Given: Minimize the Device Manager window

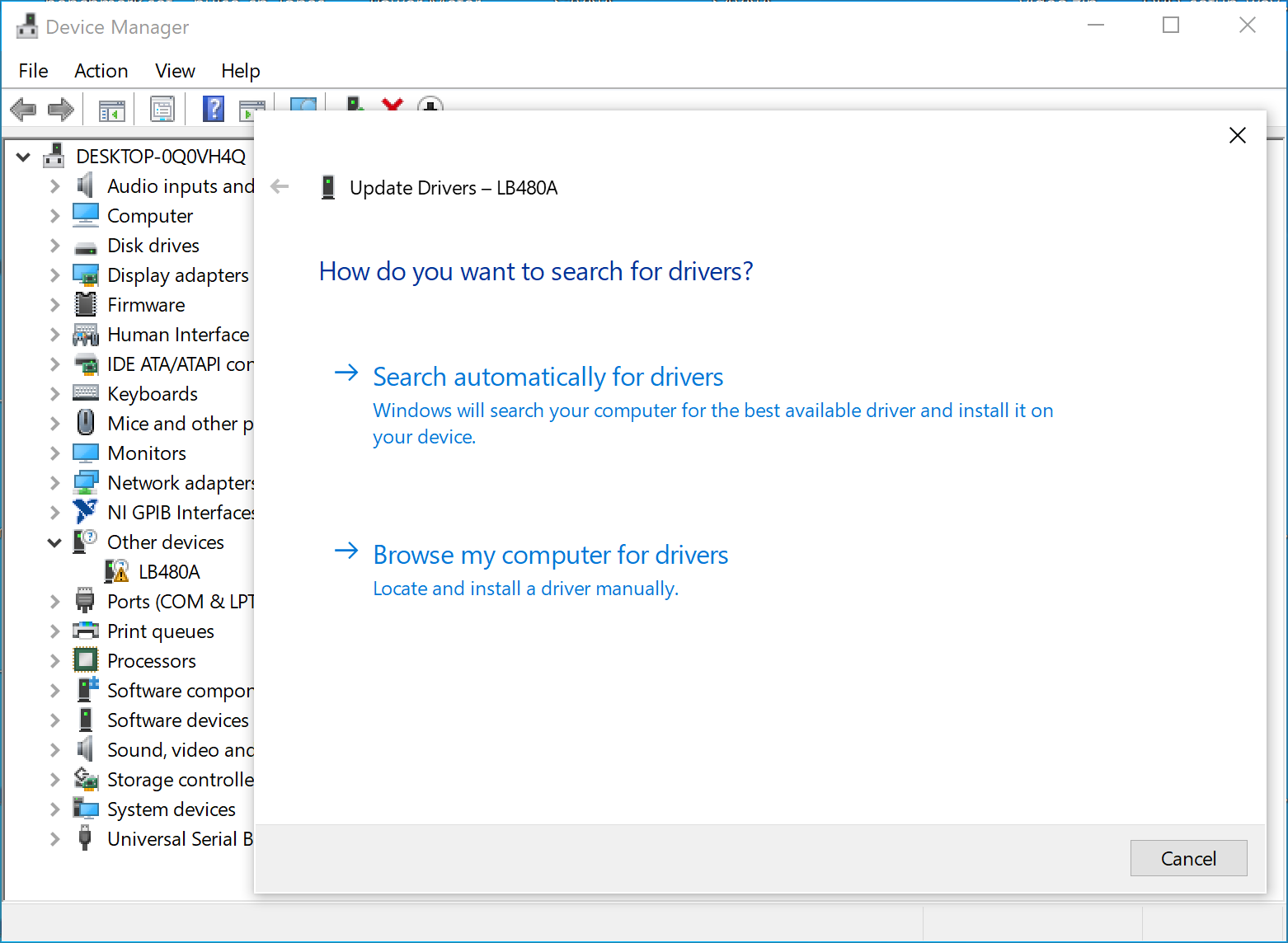Looking at the screenshot, I should (x=1096, y=26).
